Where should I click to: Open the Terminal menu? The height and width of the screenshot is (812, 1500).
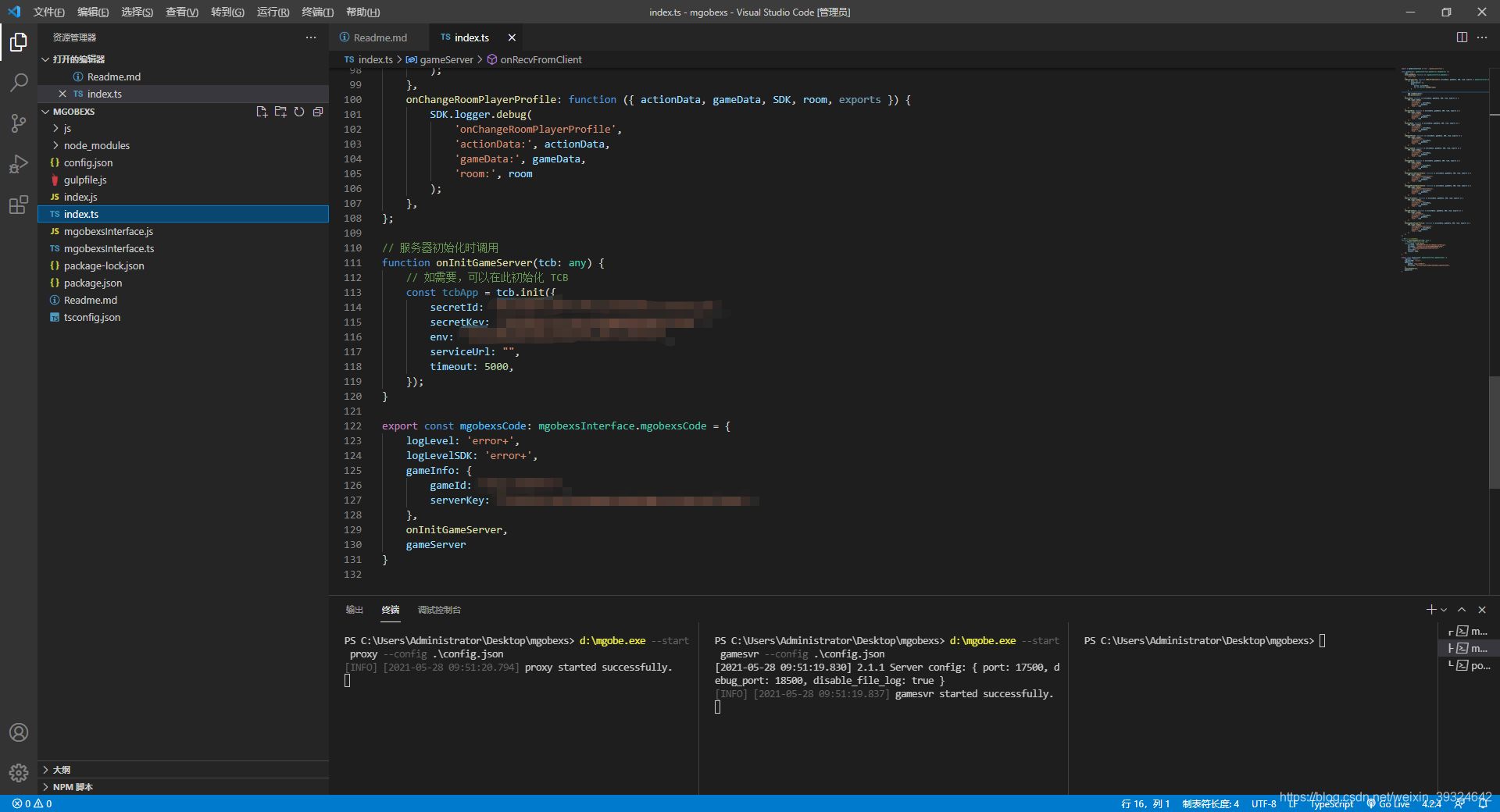(x=317, y=12)
